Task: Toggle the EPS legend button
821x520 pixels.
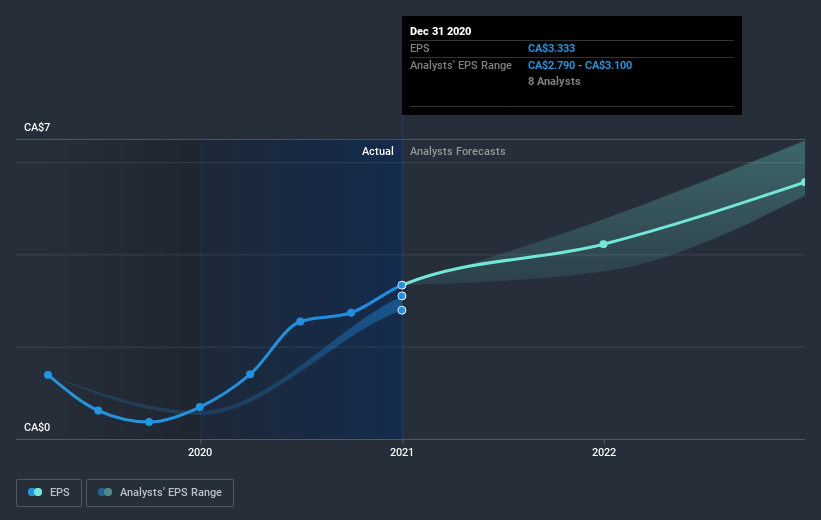Action: pos(49,492)
